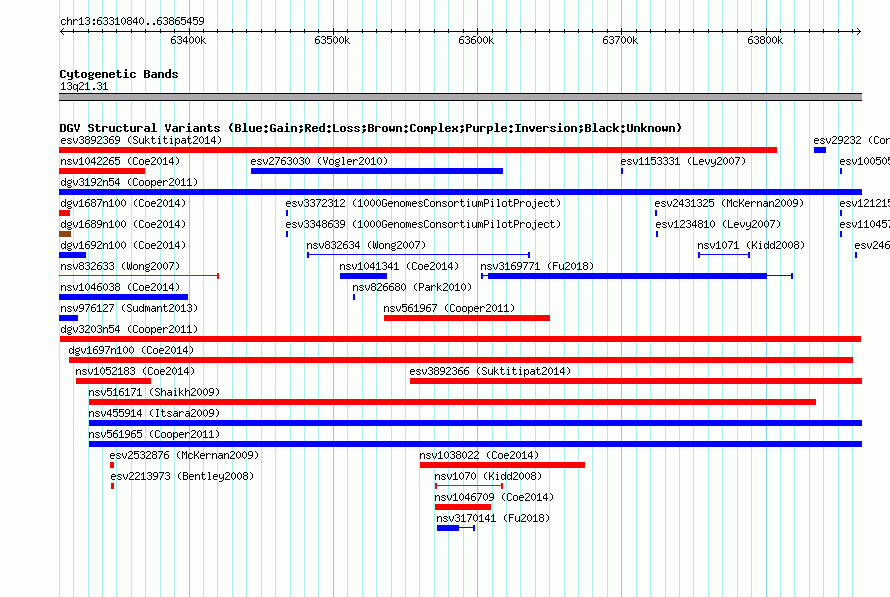Select the nsv455914 (Itsara2009) label

click(x=154, y=413)
